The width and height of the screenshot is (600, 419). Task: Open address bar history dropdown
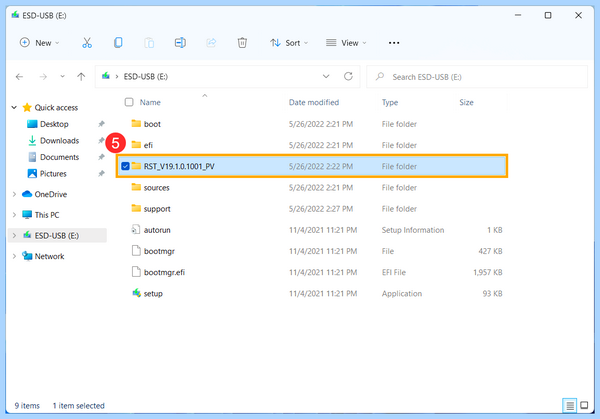(x=326, y=76)
